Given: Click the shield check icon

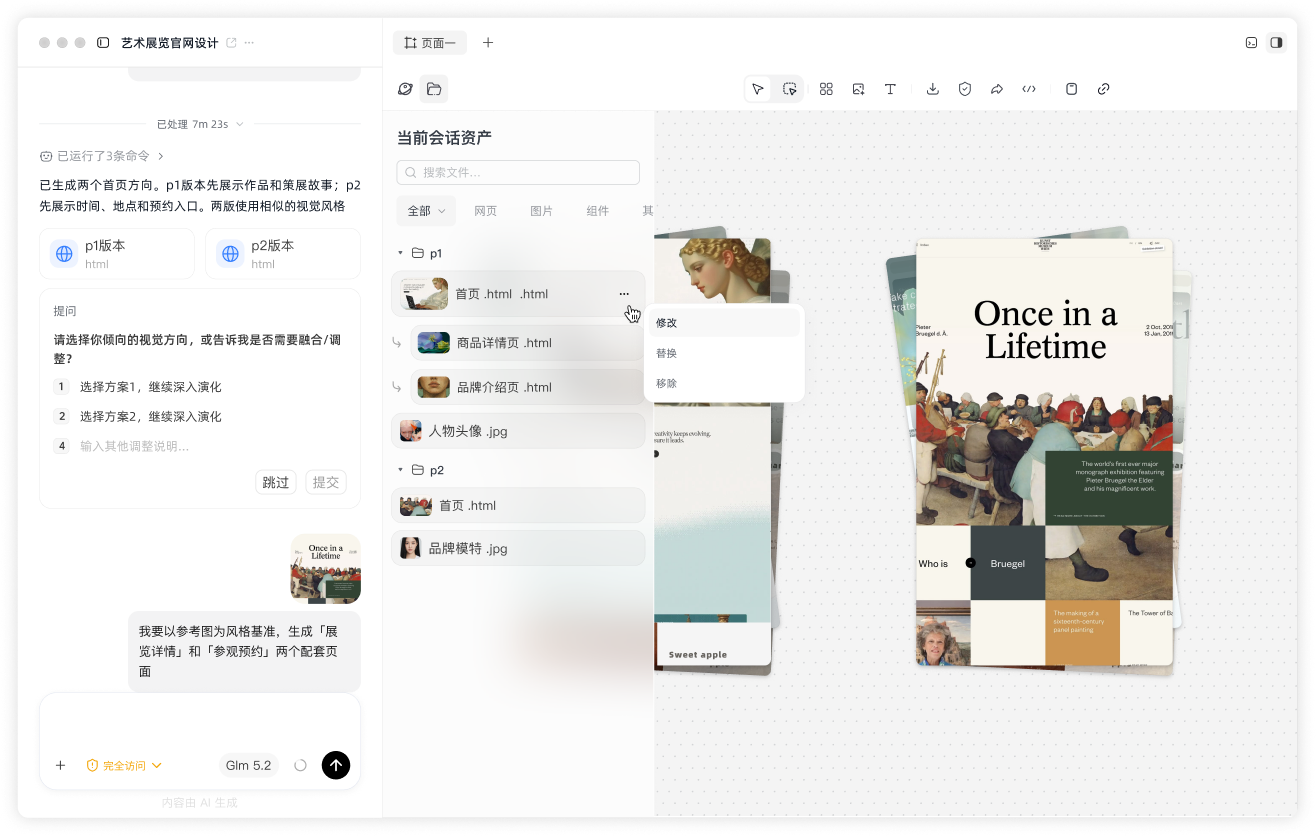Looking at the screenshot, I should pyautogui.click(x=965, y=89).
